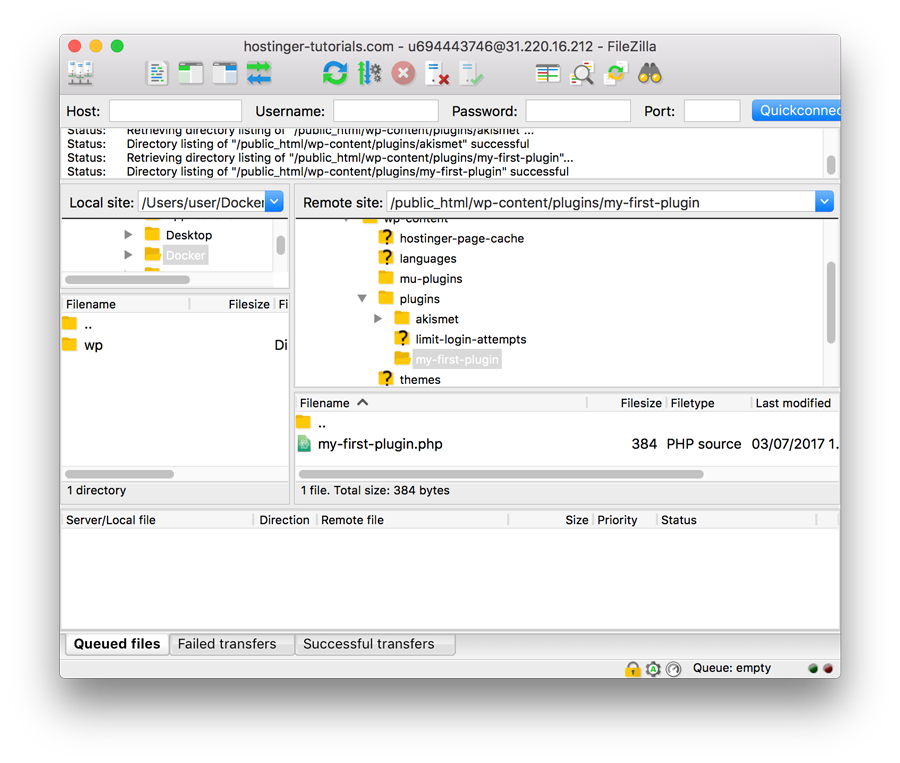Click the Quickconnect button
Screen dimensions: 900x763
[796, 110]
